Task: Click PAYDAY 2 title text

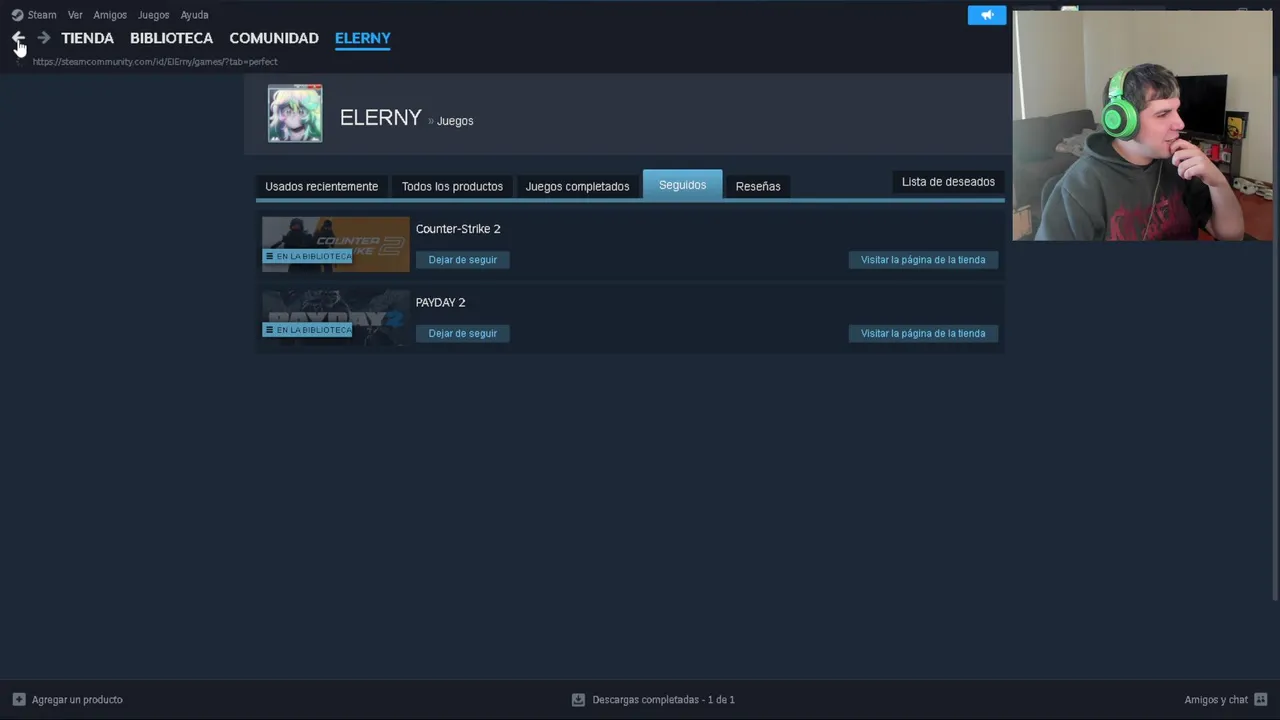Action: tap(441, 302)
